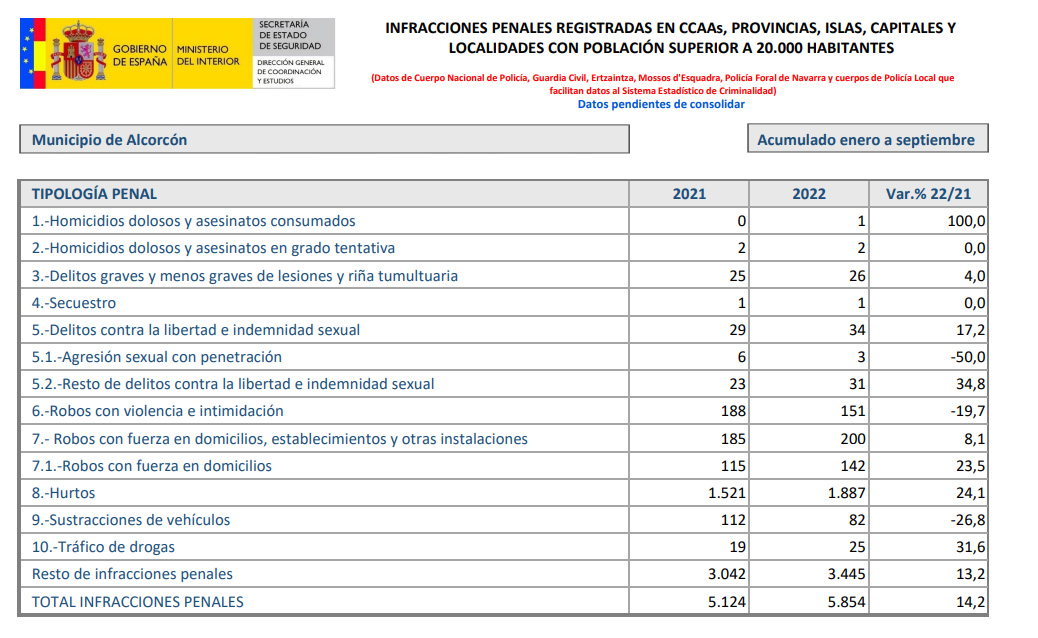This screenshot has height=638, width=1038.
Task: Click the 2021 column header
Action: (689, 194)
